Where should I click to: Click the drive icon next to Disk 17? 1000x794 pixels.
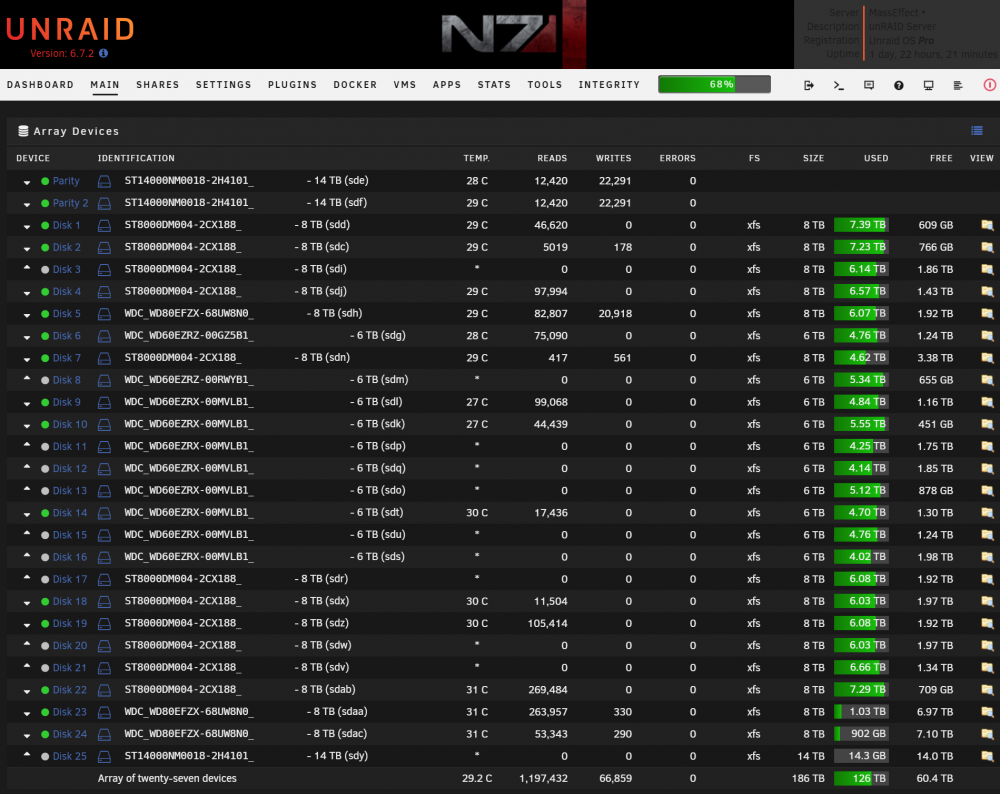[105, 580]
